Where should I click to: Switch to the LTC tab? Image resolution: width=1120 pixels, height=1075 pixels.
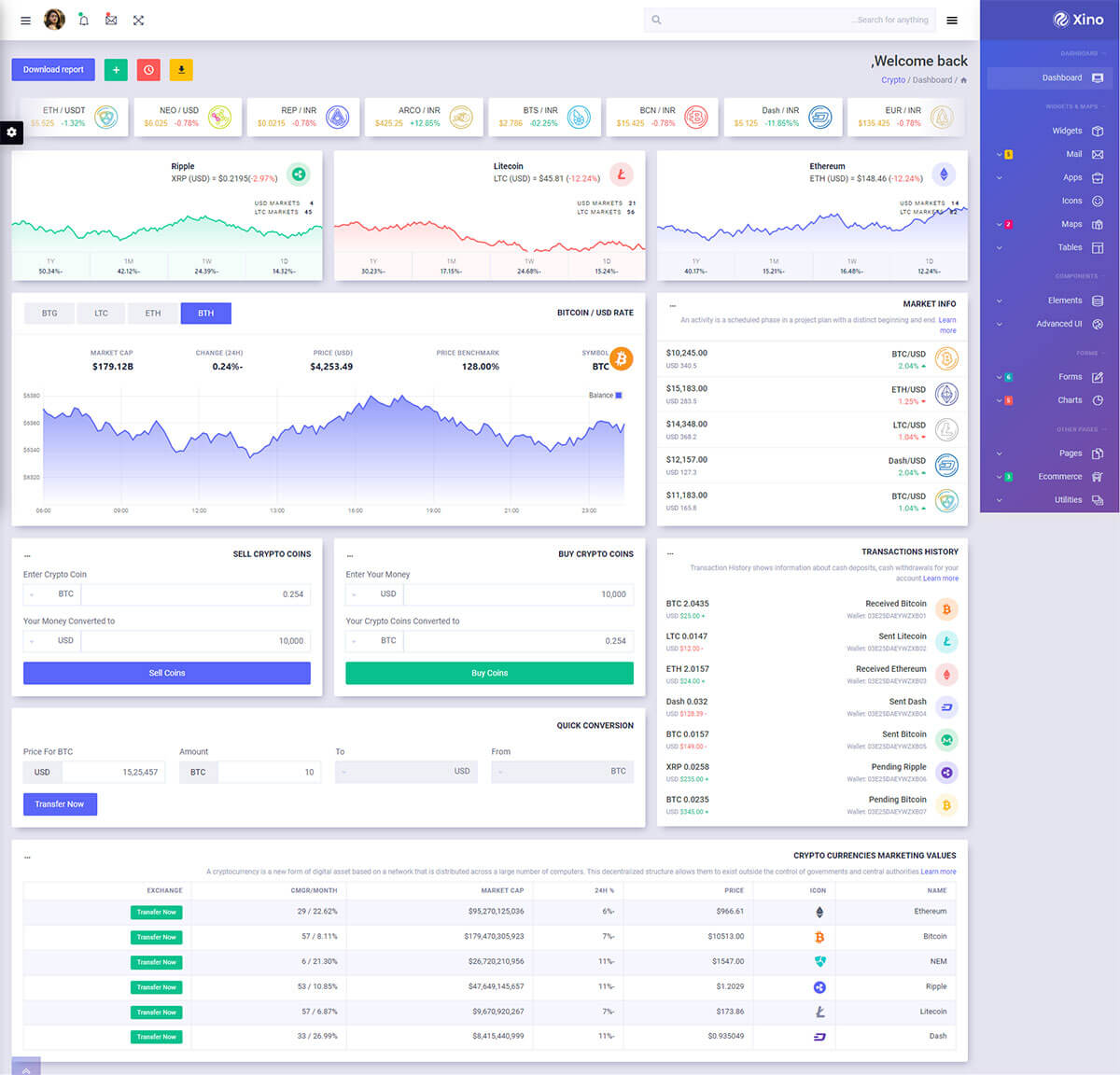[x=101, y=314]
